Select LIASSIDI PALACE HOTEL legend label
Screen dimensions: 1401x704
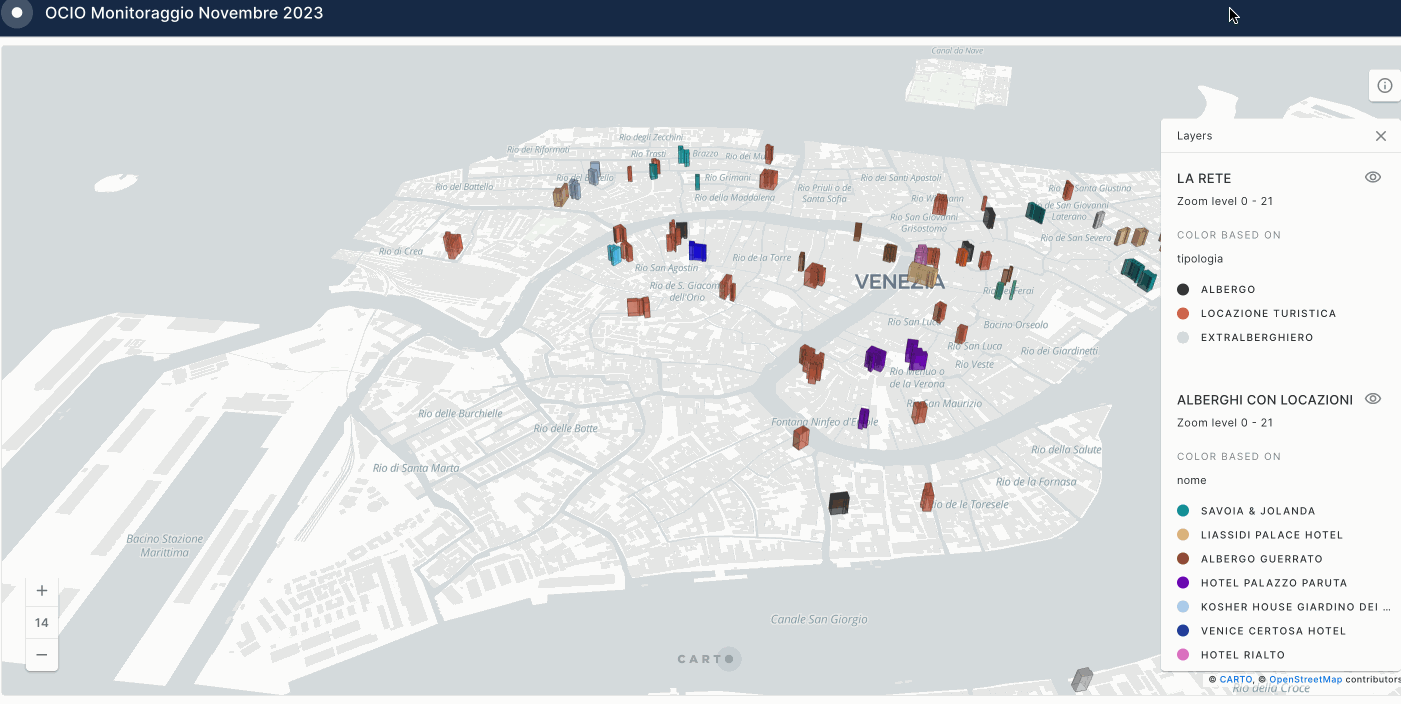point(1272,535)
